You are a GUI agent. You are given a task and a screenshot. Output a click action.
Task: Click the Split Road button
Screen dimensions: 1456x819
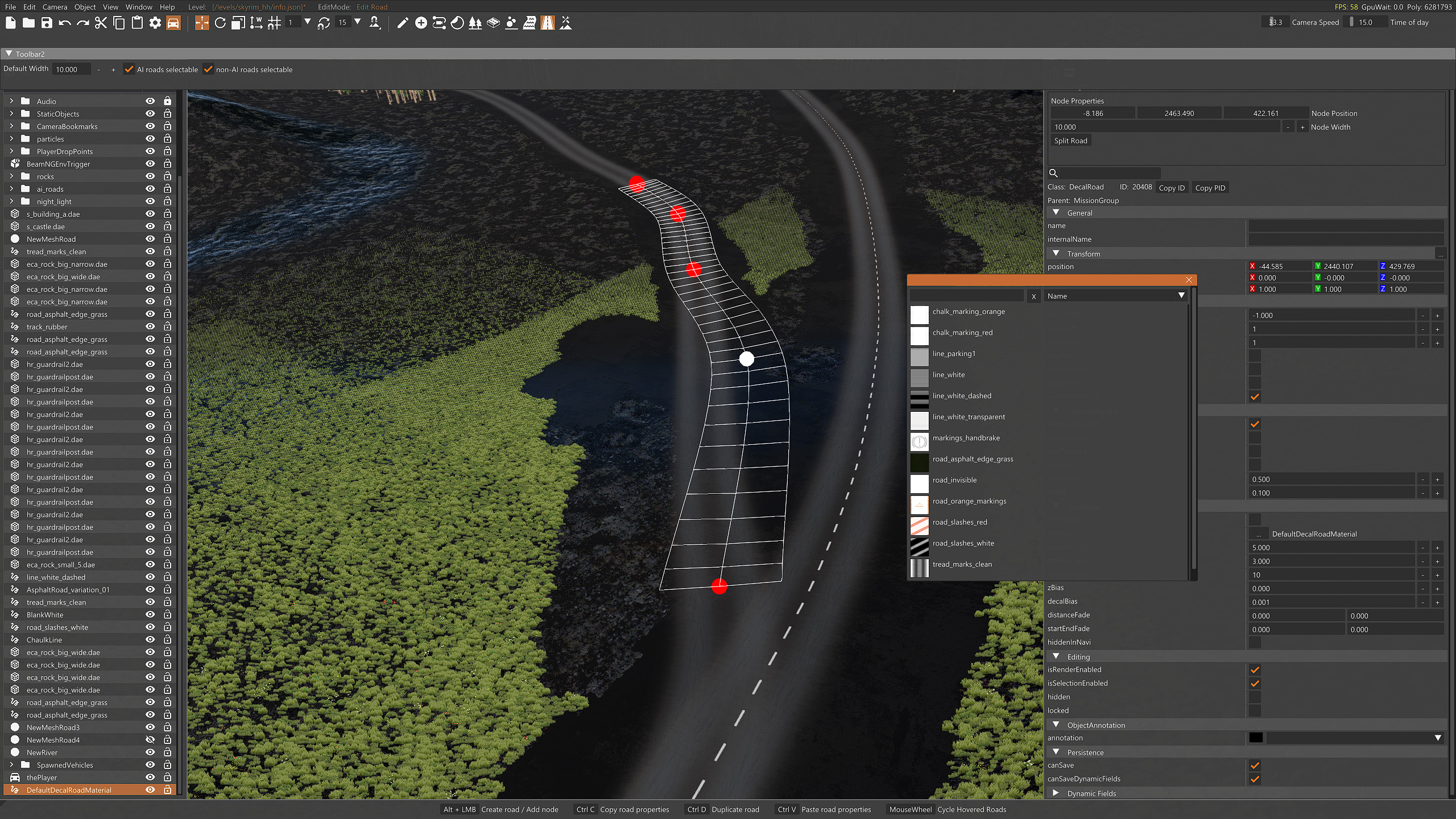1070,141
